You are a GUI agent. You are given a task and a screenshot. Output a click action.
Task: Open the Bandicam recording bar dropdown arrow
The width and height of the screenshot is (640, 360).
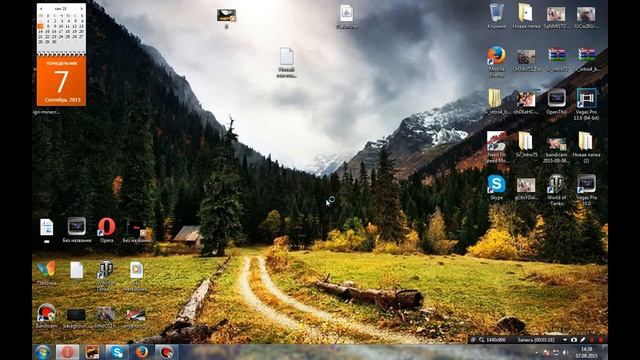[565, 340]
